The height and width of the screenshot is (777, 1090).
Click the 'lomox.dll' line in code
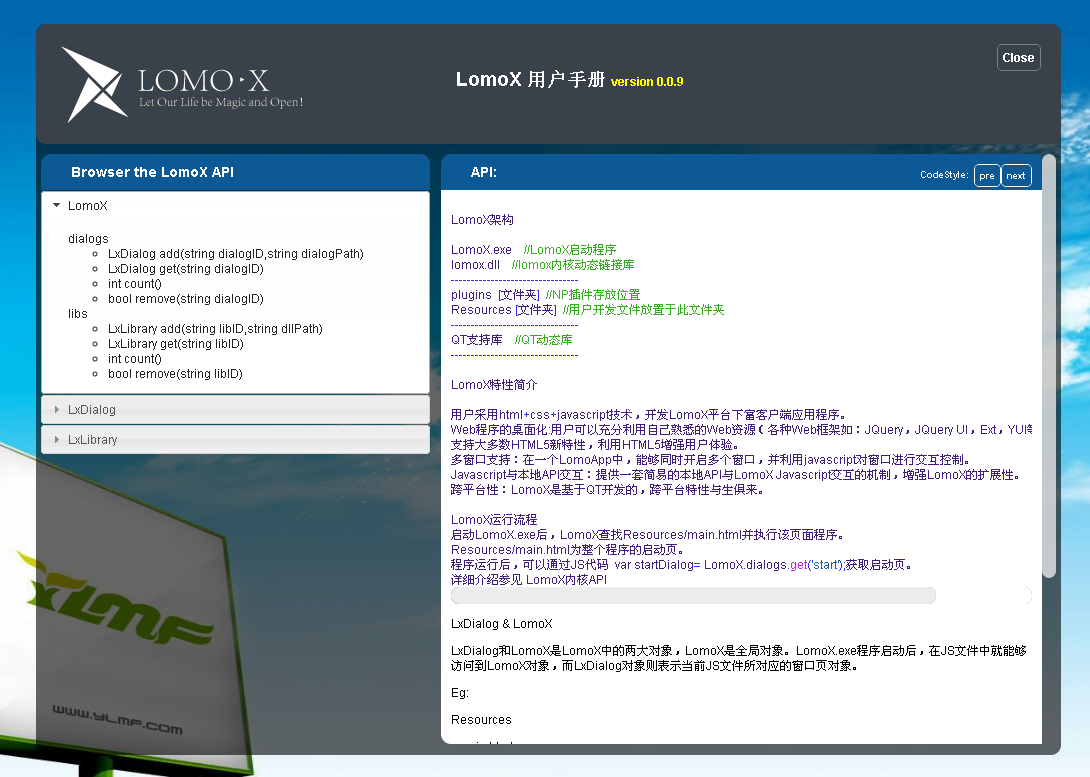pos(543,265)
